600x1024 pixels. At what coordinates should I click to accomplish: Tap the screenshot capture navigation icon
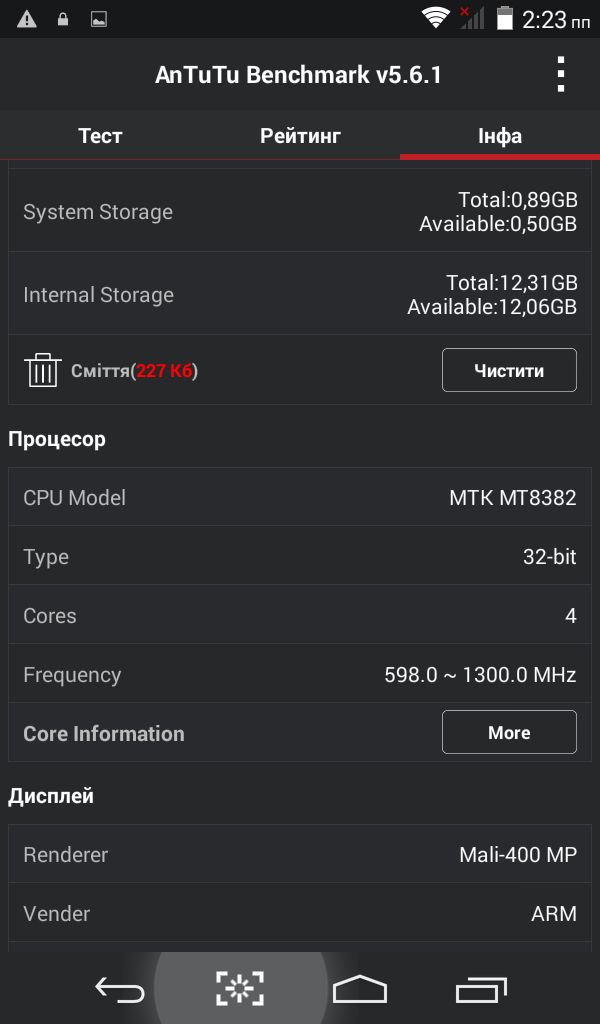pyautogui.click(x=240, y=988)
